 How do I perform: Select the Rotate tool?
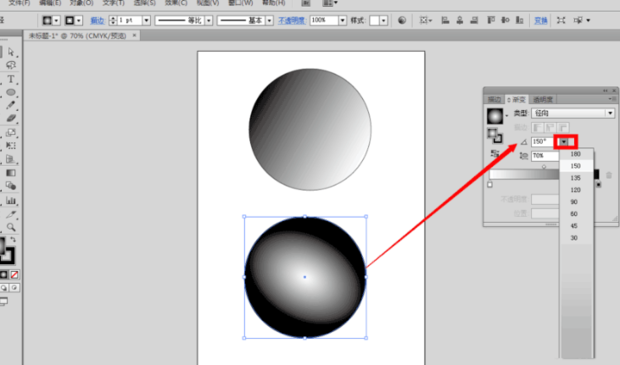point(11,132)
